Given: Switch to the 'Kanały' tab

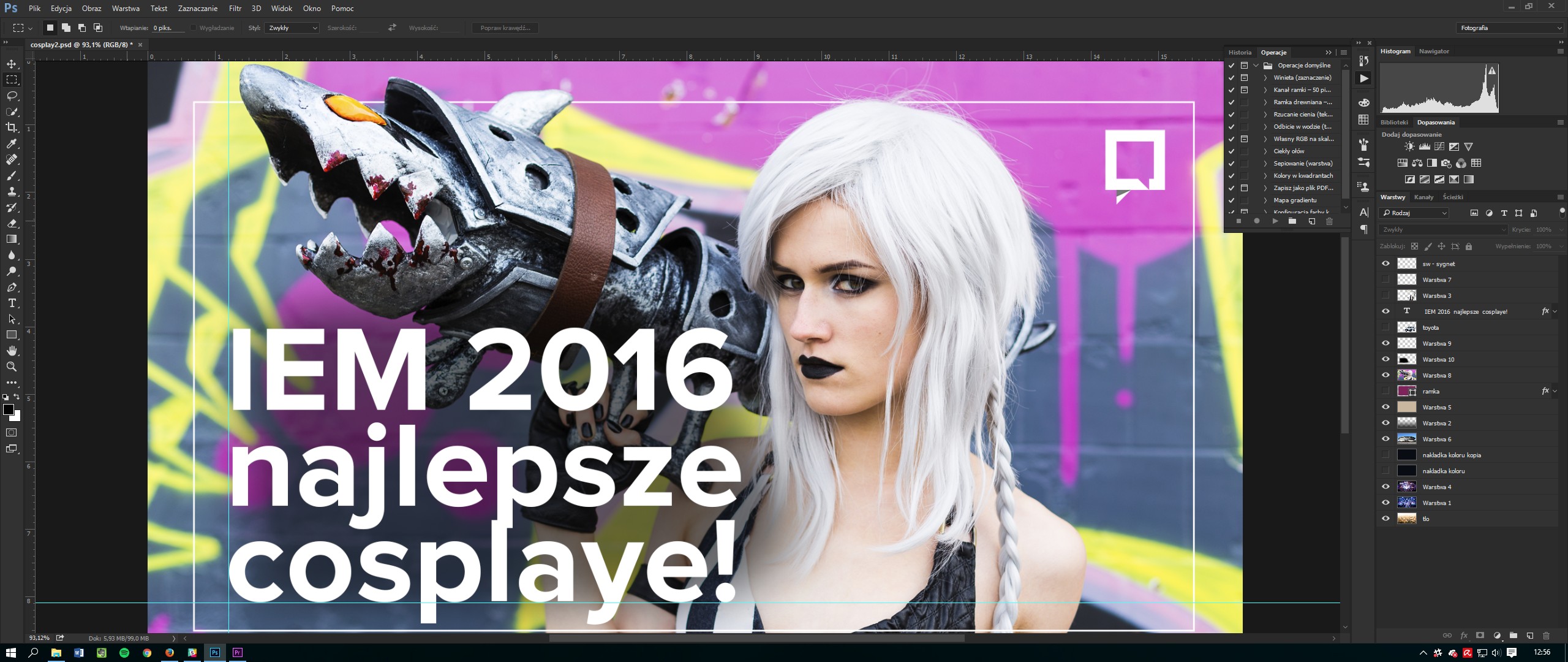Looking at the screenshot, I should coord(1423,197).
